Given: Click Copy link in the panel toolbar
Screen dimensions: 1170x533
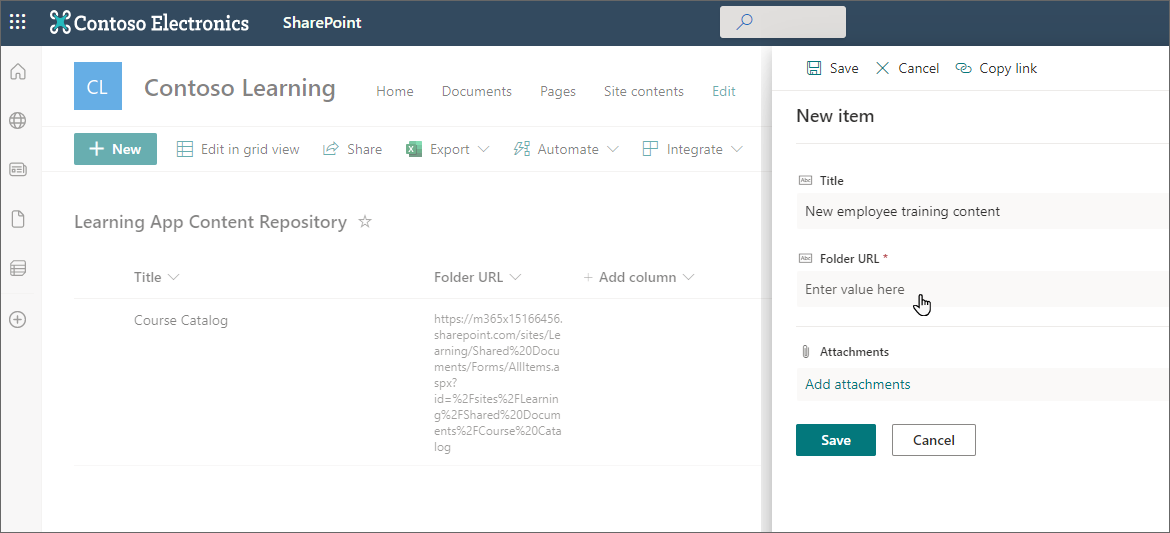Looking at the screenshot, I should click(x=996, y=68).
